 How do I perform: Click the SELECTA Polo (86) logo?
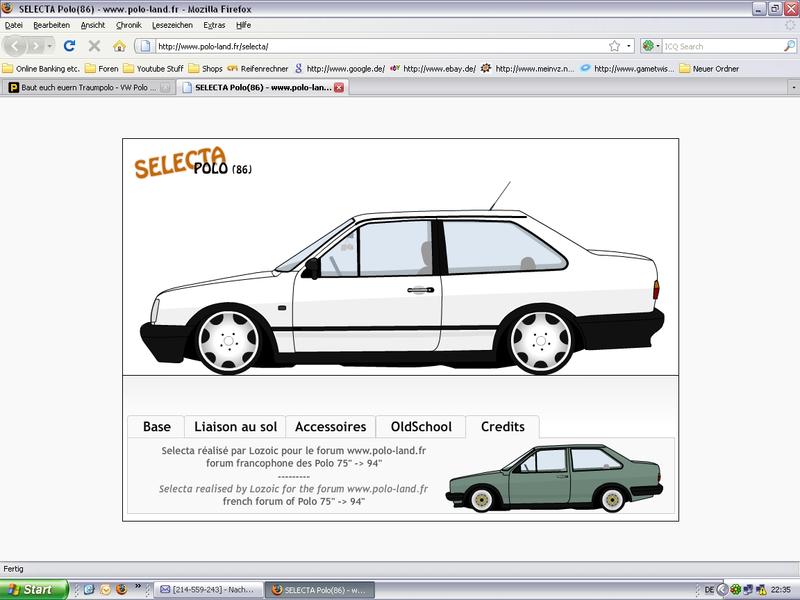[x=193, y=162]
